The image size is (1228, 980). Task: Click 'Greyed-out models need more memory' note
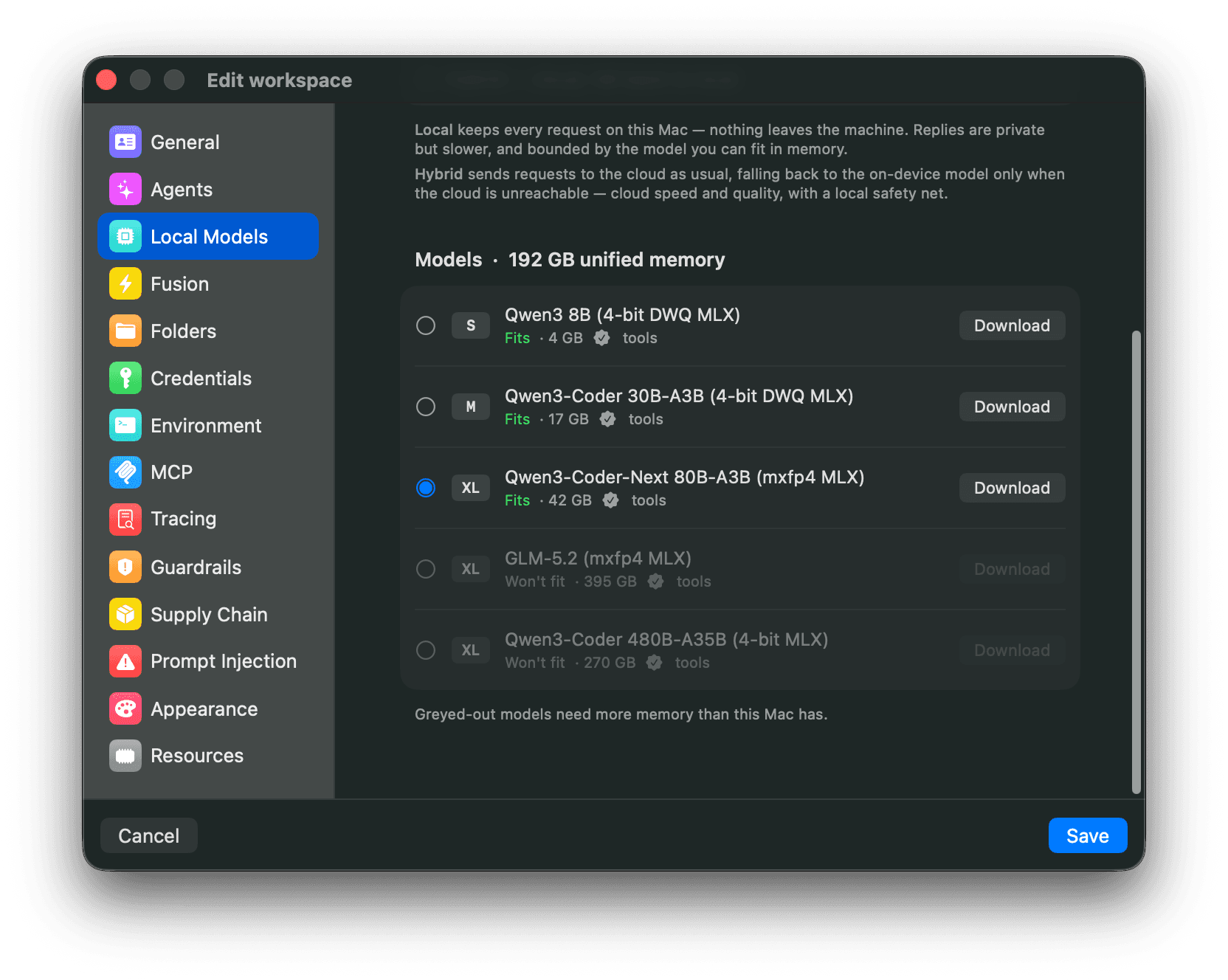(x=621, y=714)
